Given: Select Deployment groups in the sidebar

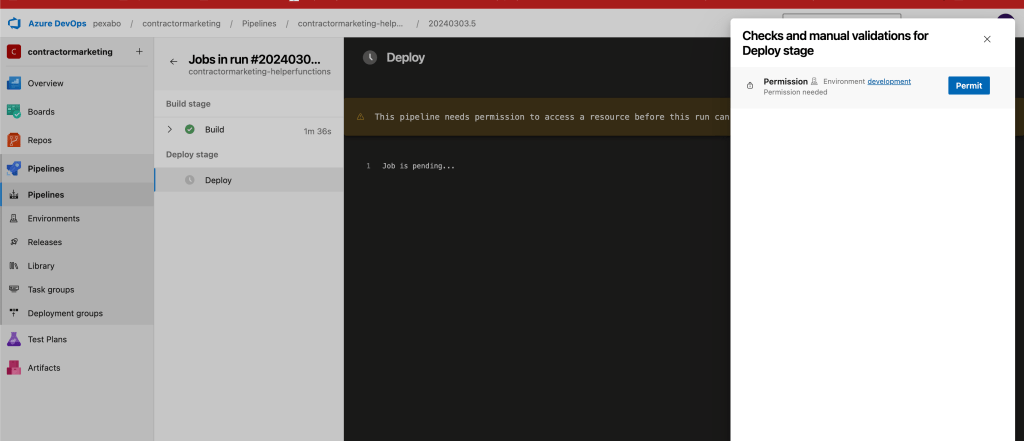Looking at the screenshot, I should [x=65, y=313].
